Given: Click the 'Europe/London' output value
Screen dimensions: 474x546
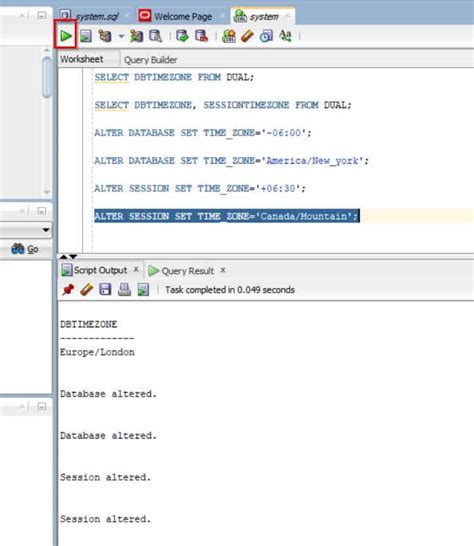Looking at the screenshot, I should point(97,352).
